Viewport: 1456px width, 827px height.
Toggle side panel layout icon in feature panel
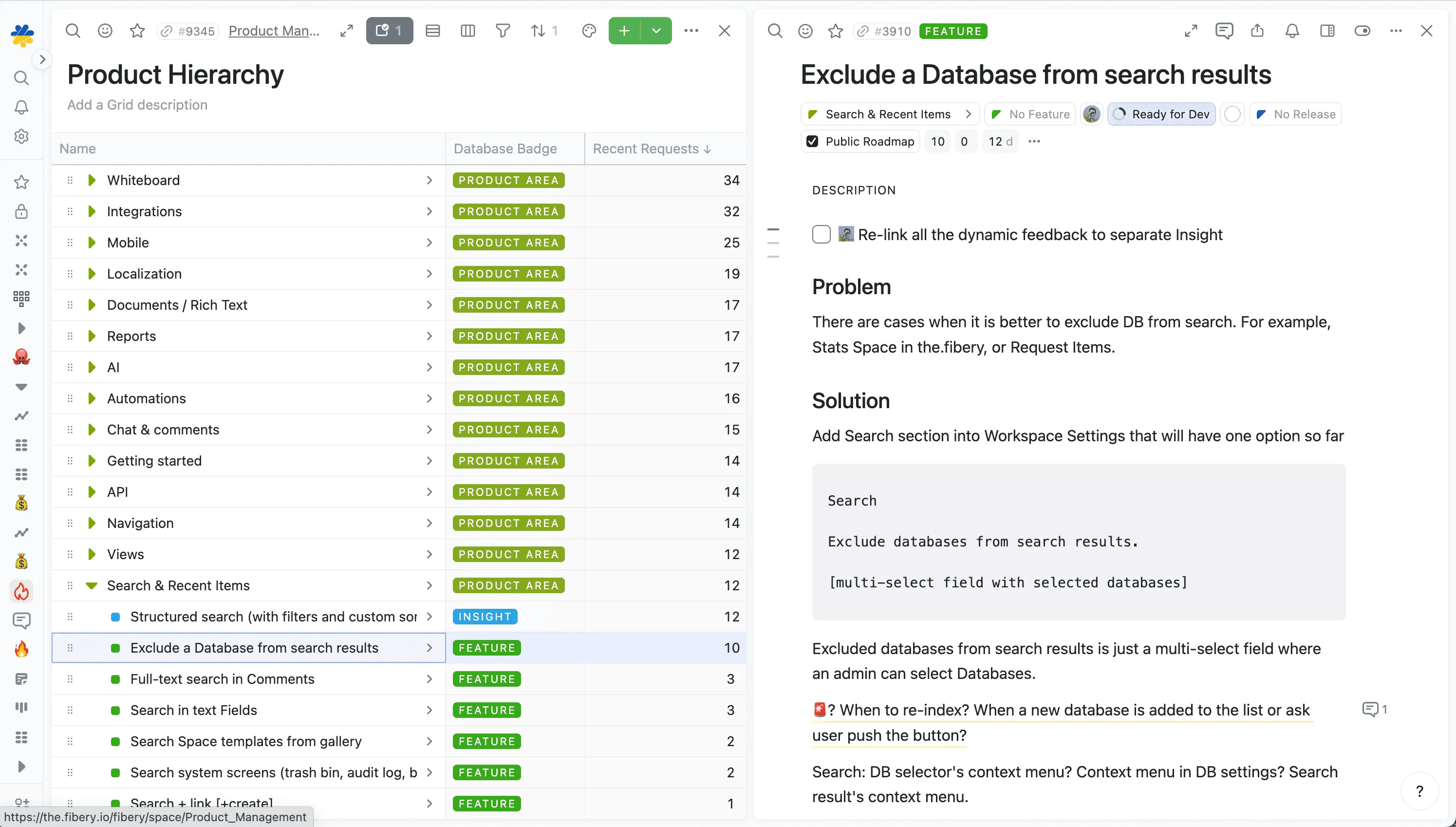[x=1327, y=31]
